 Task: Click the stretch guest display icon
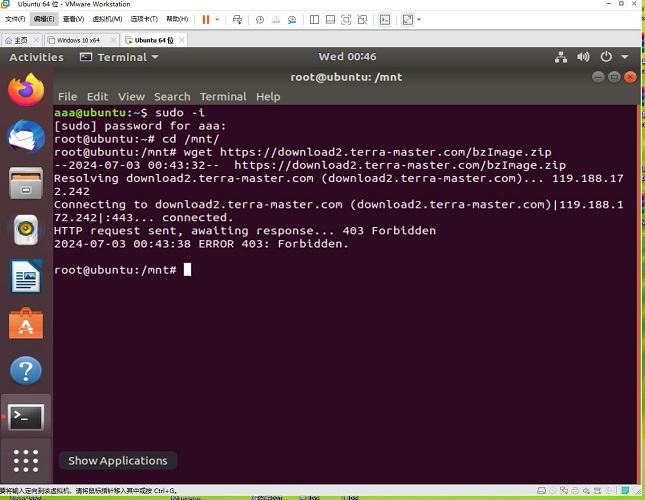point(408,19)
